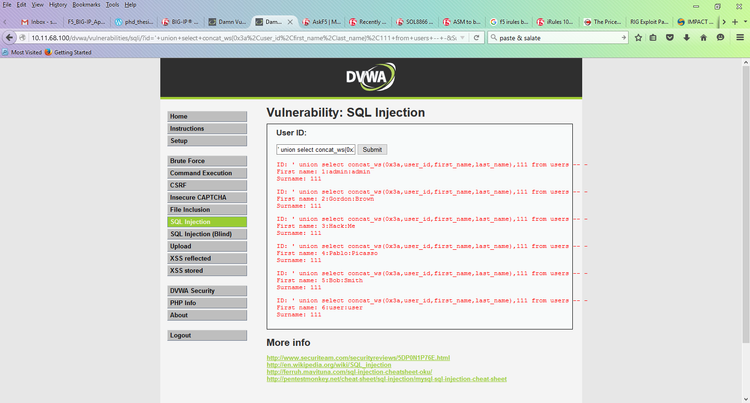Viewport: 750px width, 403px height.
Task: Bookmark this page with the star icon
Action: point(638,38)
